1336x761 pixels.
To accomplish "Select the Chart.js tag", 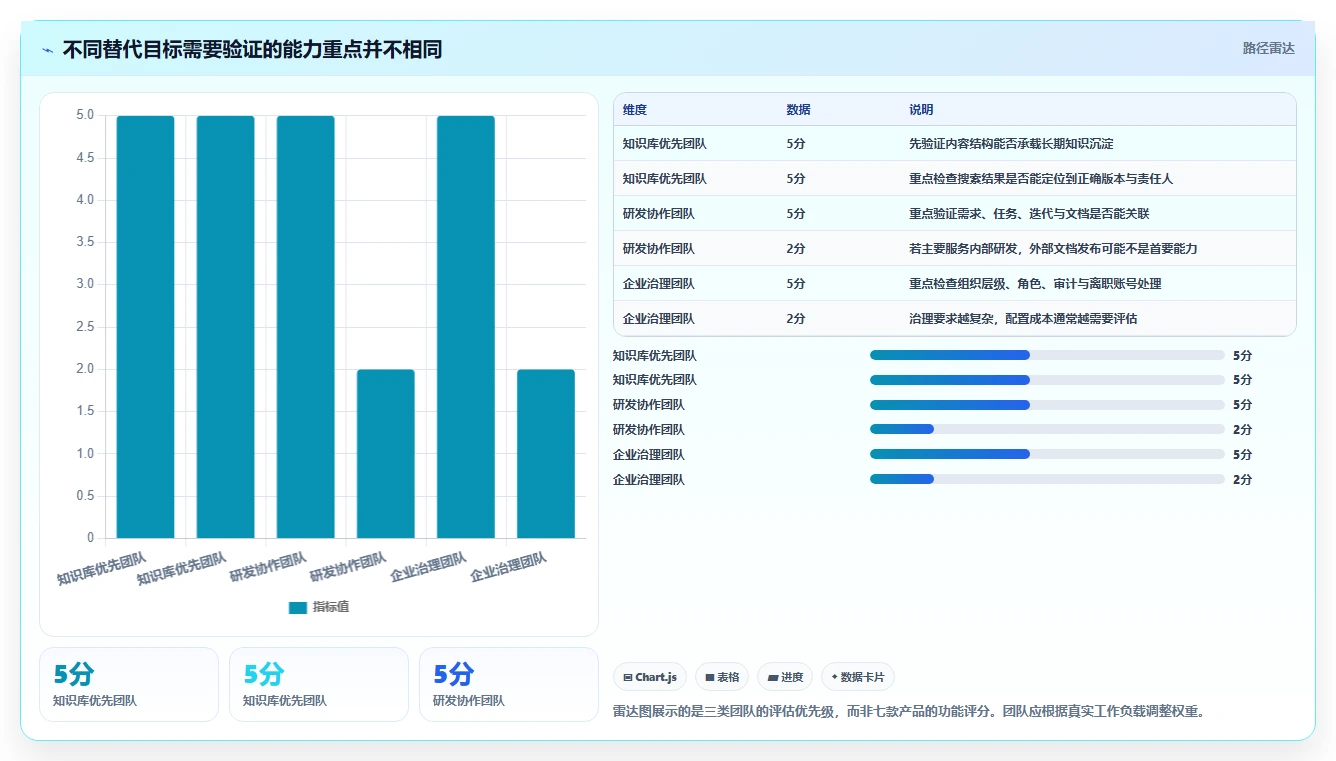I will (x=650, y=677).
